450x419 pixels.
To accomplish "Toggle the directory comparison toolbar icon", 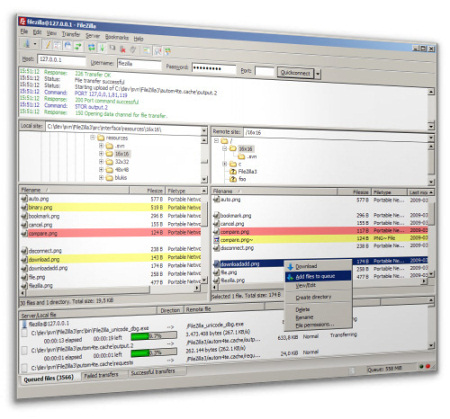I will pyautogui.click(x=157, y=51).
